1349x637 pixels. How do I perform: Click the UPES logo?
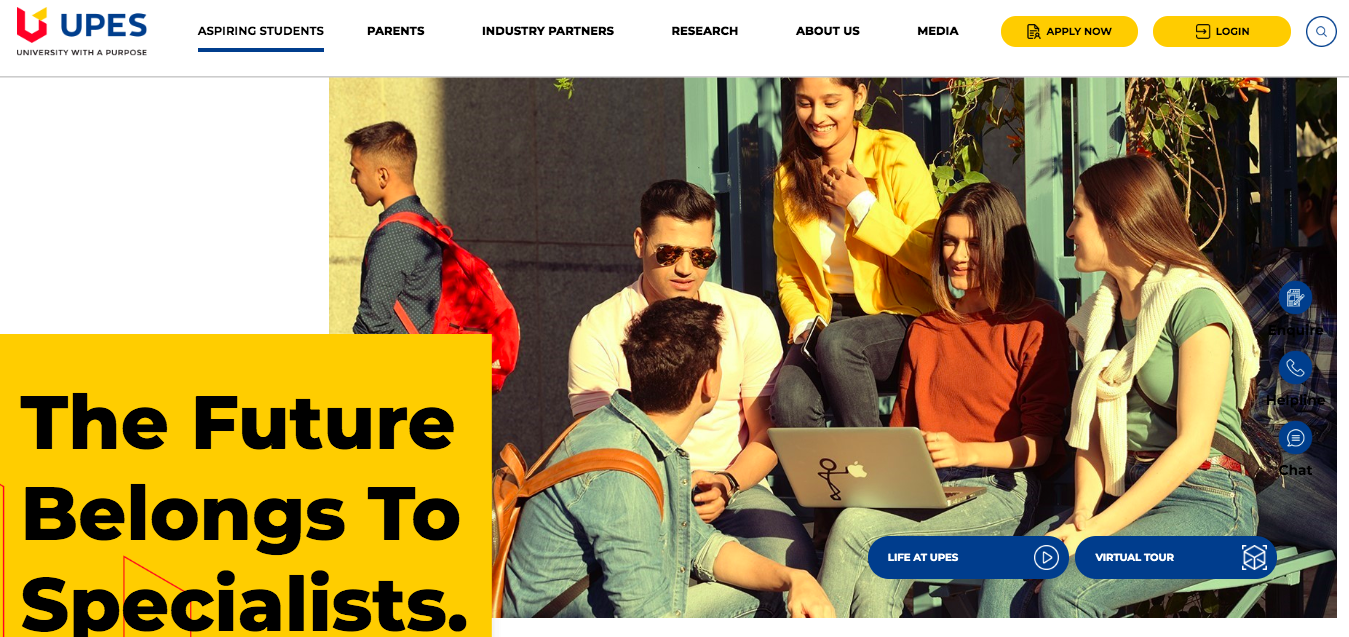(x=82, y=31)
